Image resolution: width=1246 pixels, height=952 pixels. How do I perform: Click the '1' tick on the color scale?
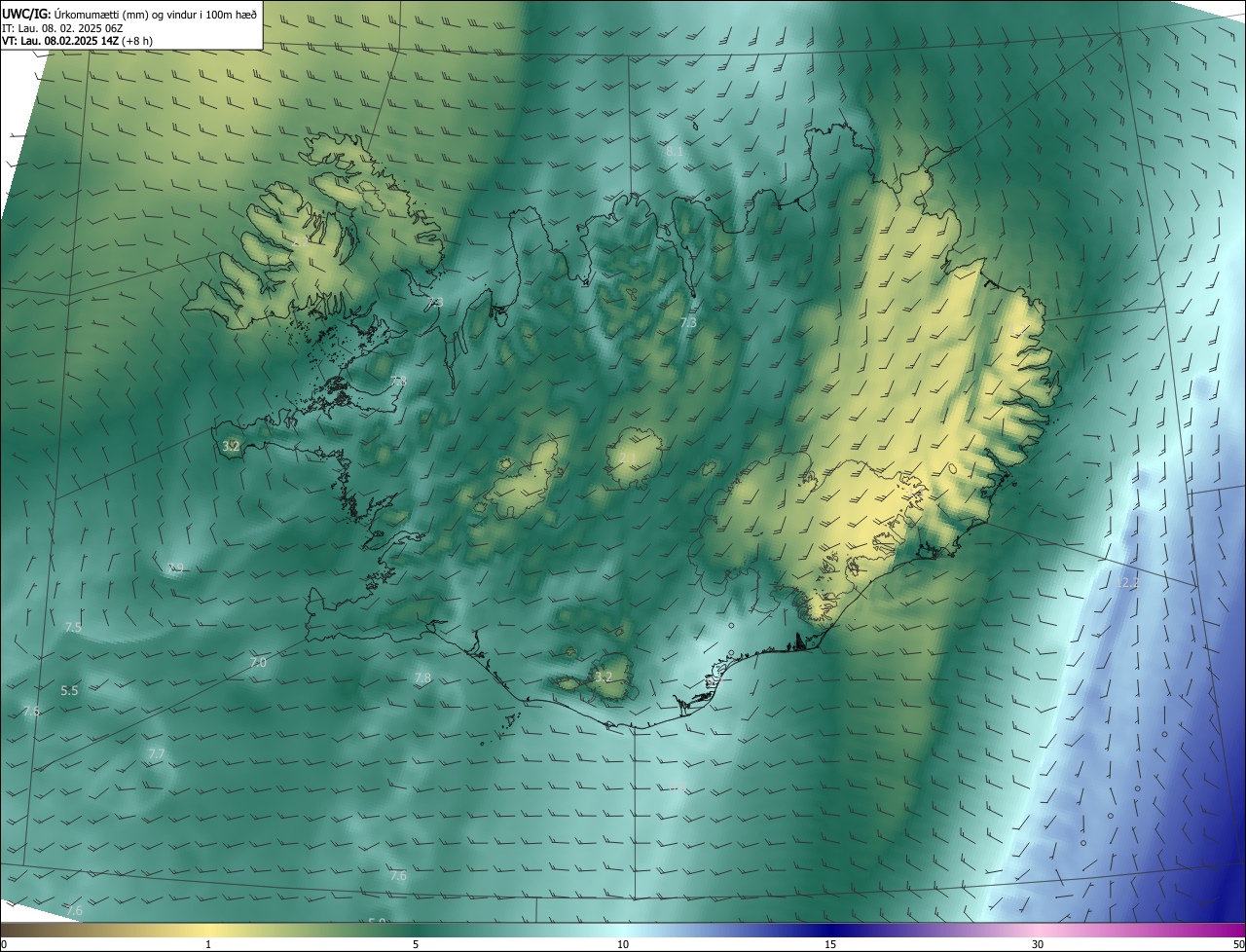pos(208,944)
